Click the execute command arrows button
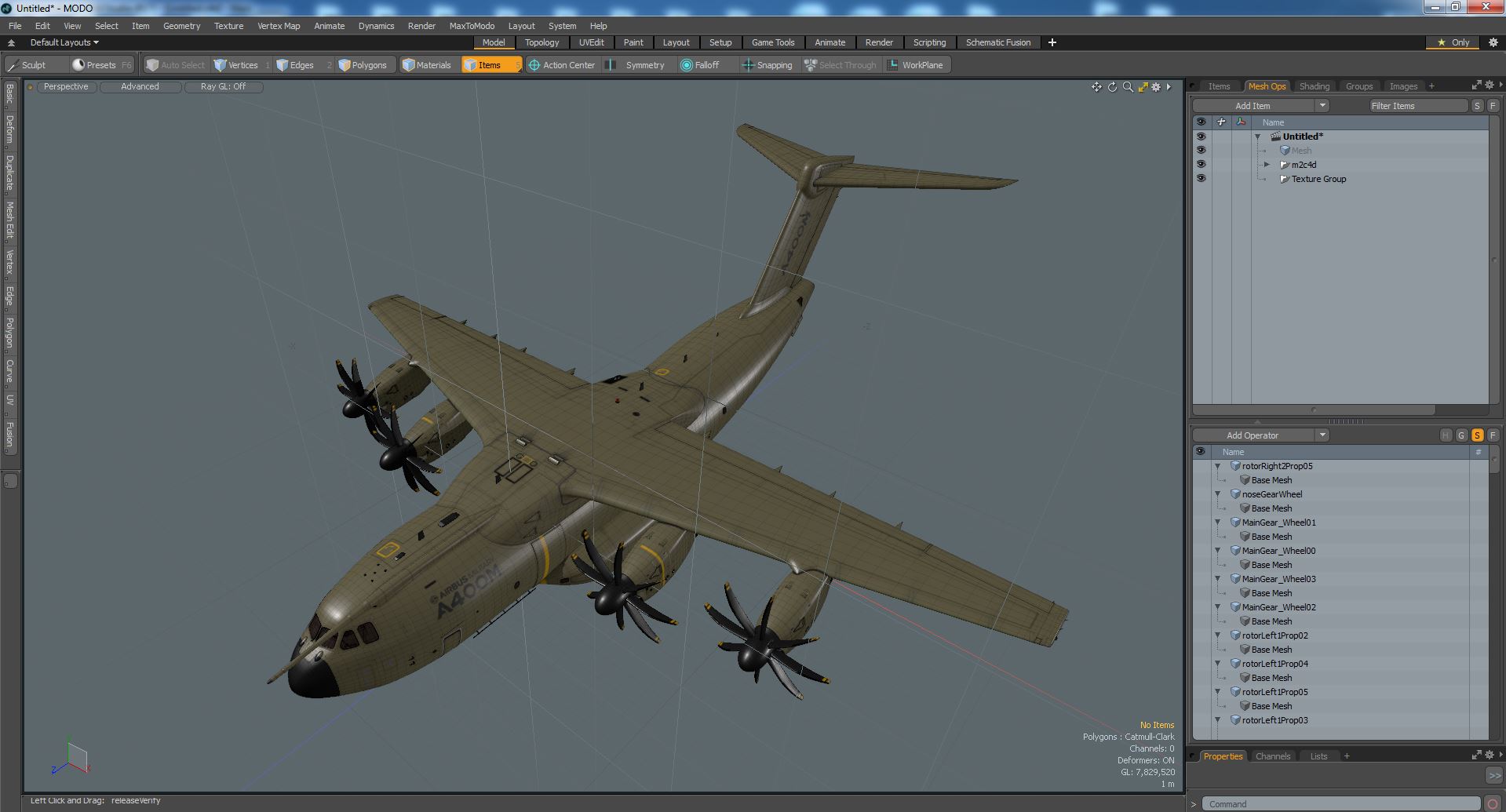The width and height of the screenshot is (1506, 812). (x=1493, y=775)
